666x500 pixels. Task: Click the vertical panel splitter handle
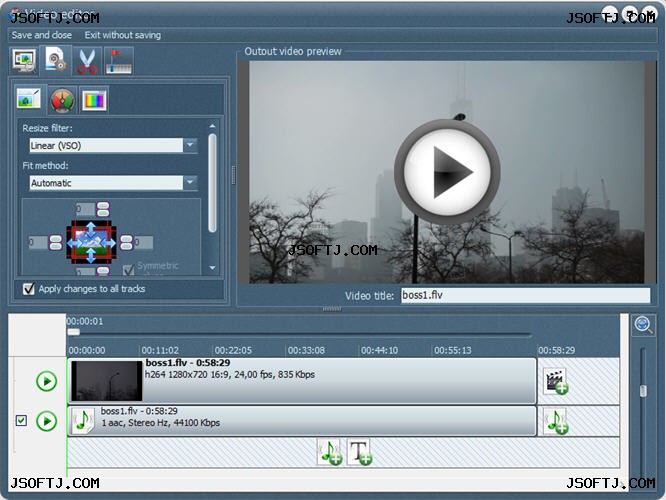click(x=233, y=175)
